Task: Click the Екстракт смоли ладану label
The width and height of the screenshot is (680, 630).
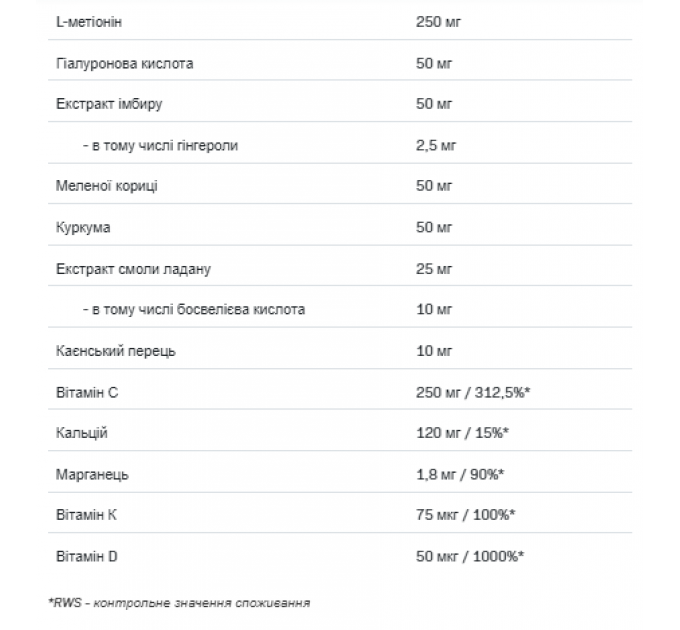Action: [133, 269]
